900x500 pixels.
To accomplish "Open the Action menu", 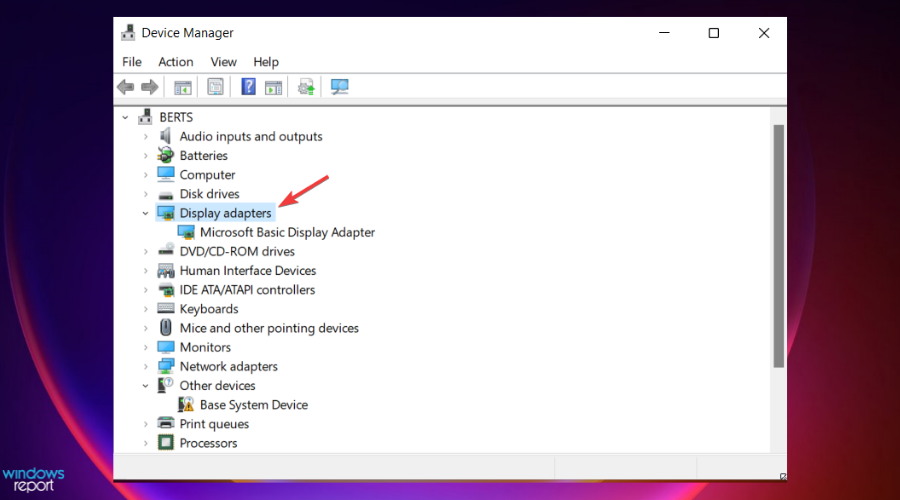I will point(176,61).
